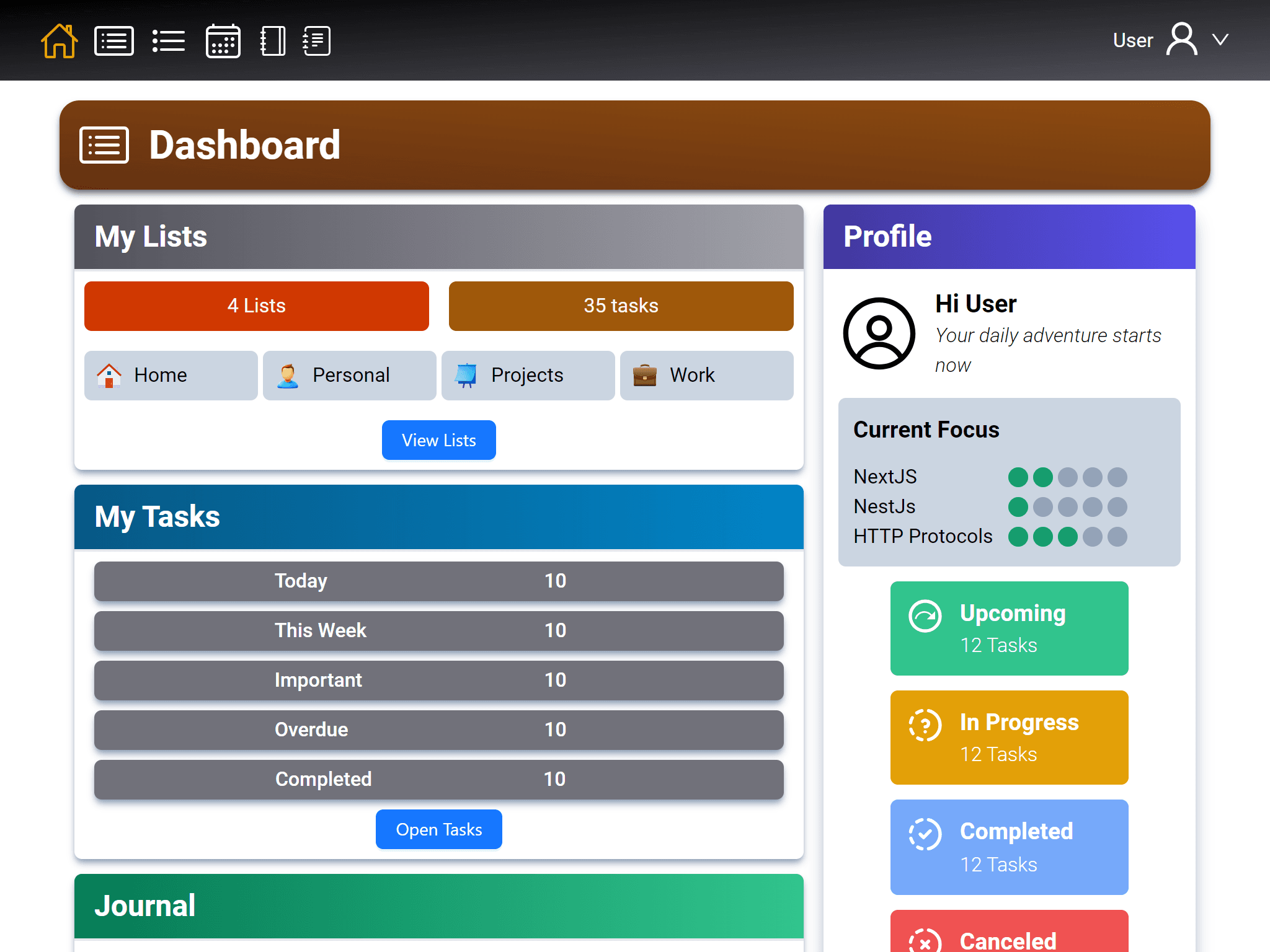
Task: Click the easel icon on Projects list
Action: coord(466,376)
